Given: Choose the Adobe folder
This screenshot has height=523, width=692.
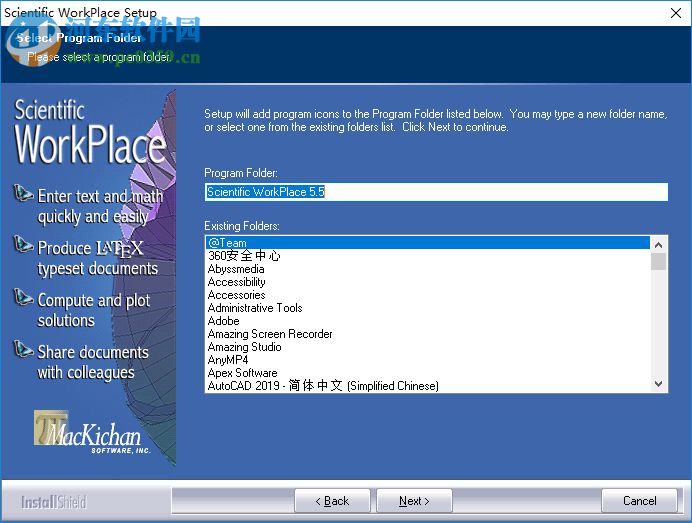Looking at the screenshot, I should (x=427, y=321).
